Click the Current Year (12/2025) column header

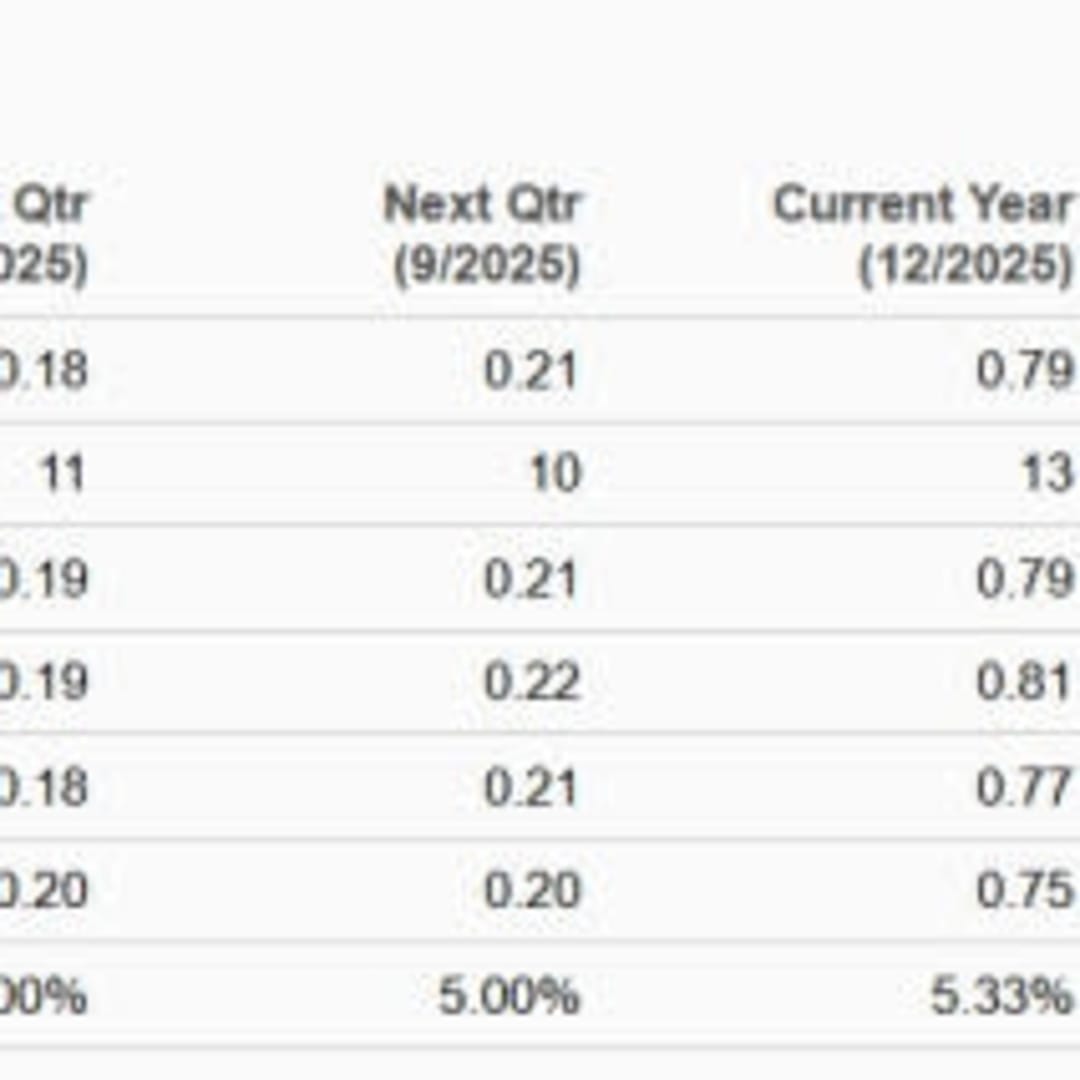point(923,234)
